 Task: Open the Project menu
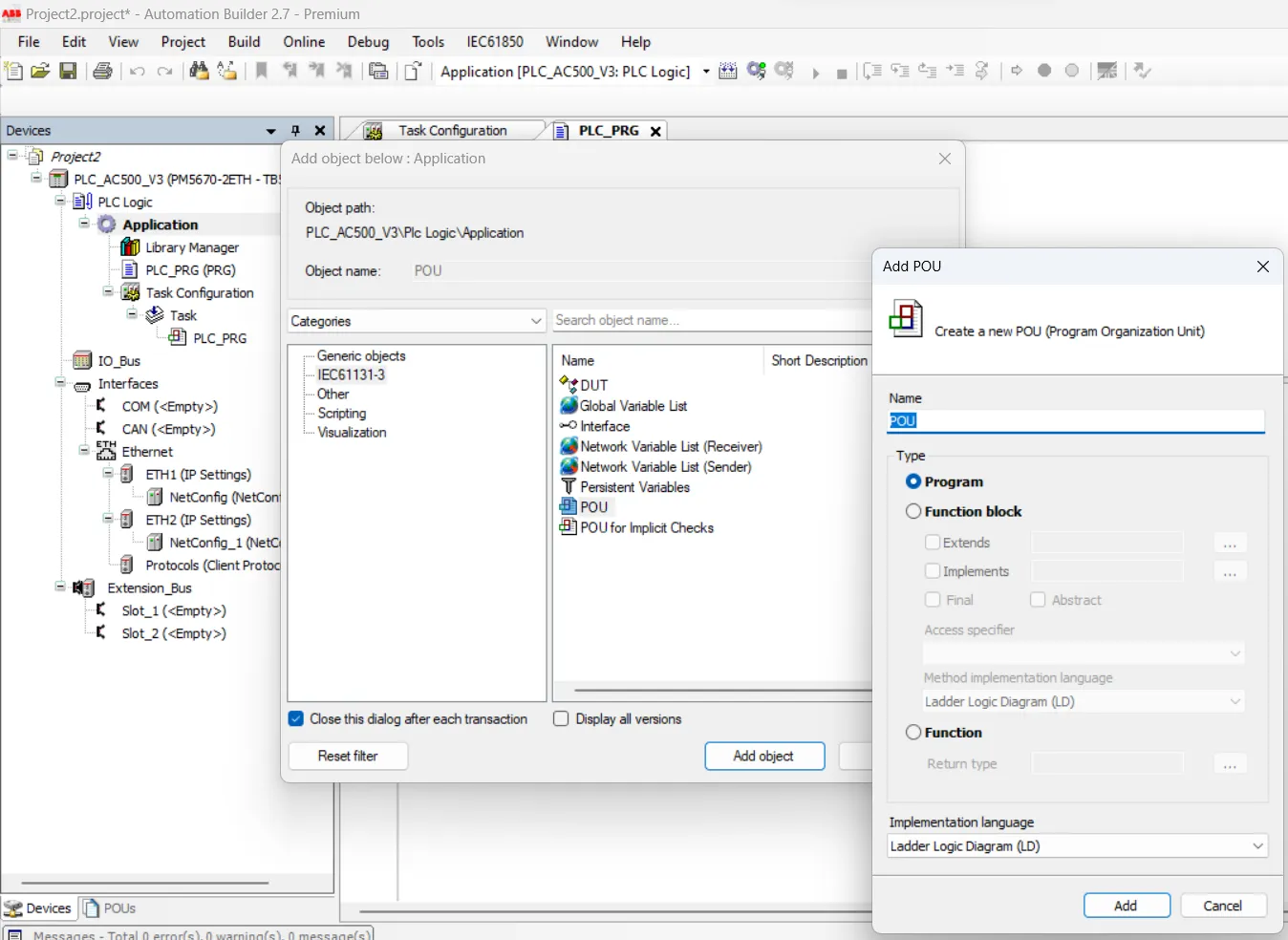click(183, 42)
